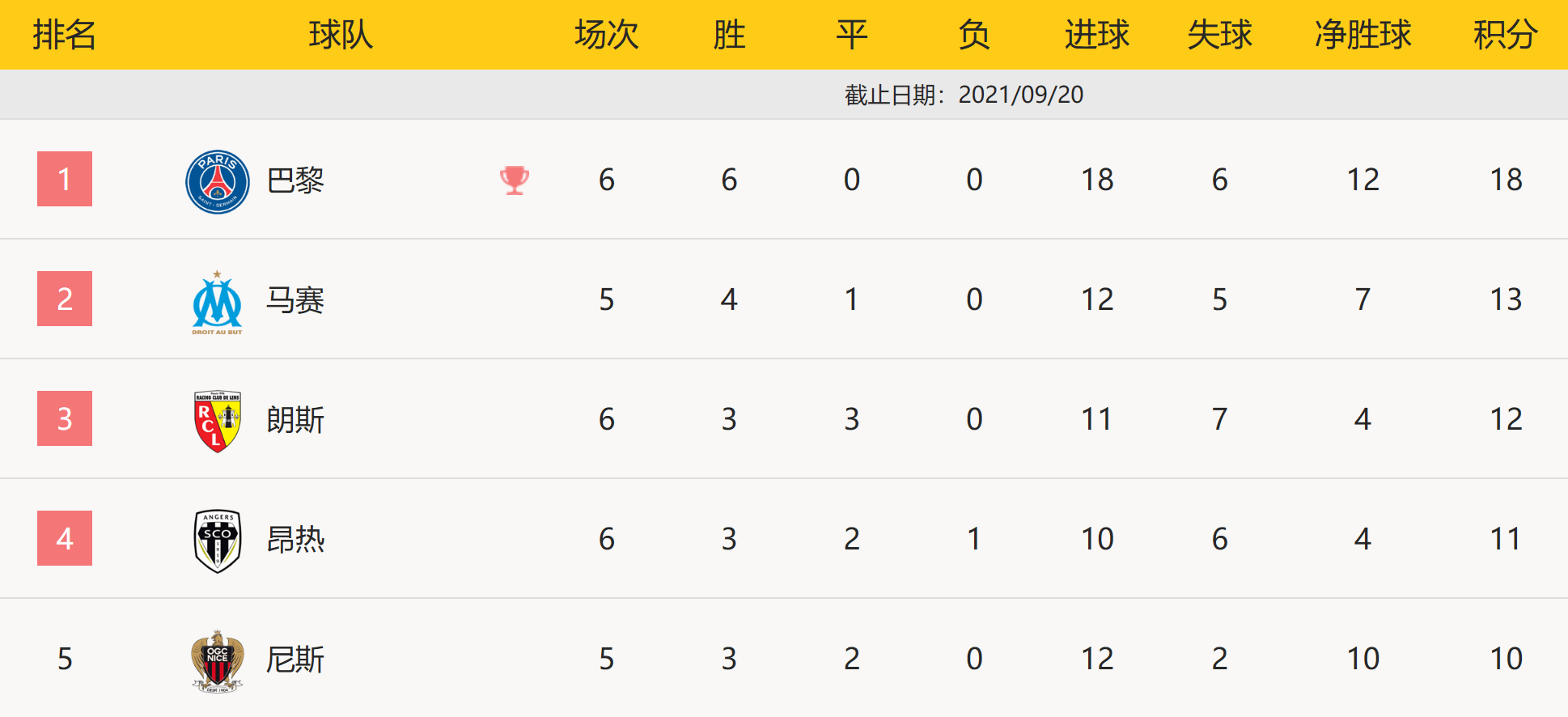Click the OGC Nice club crest
The width and height of the screenshot is (1568, 717).
pos(217,660)
